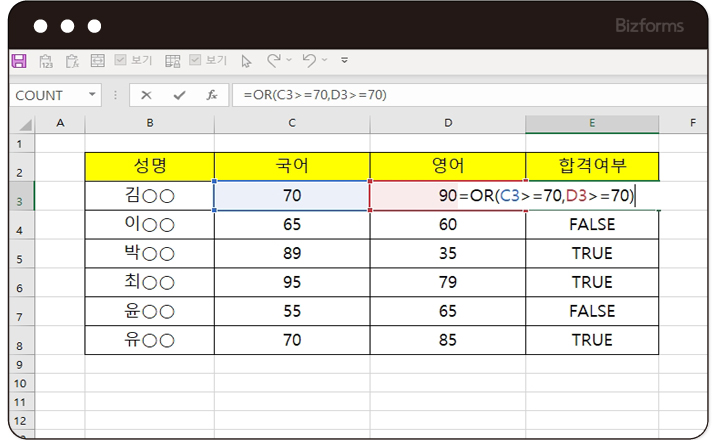Toggle the second 보기 checkbox
This screenshot has height=440, width=715.
point(196,61)
